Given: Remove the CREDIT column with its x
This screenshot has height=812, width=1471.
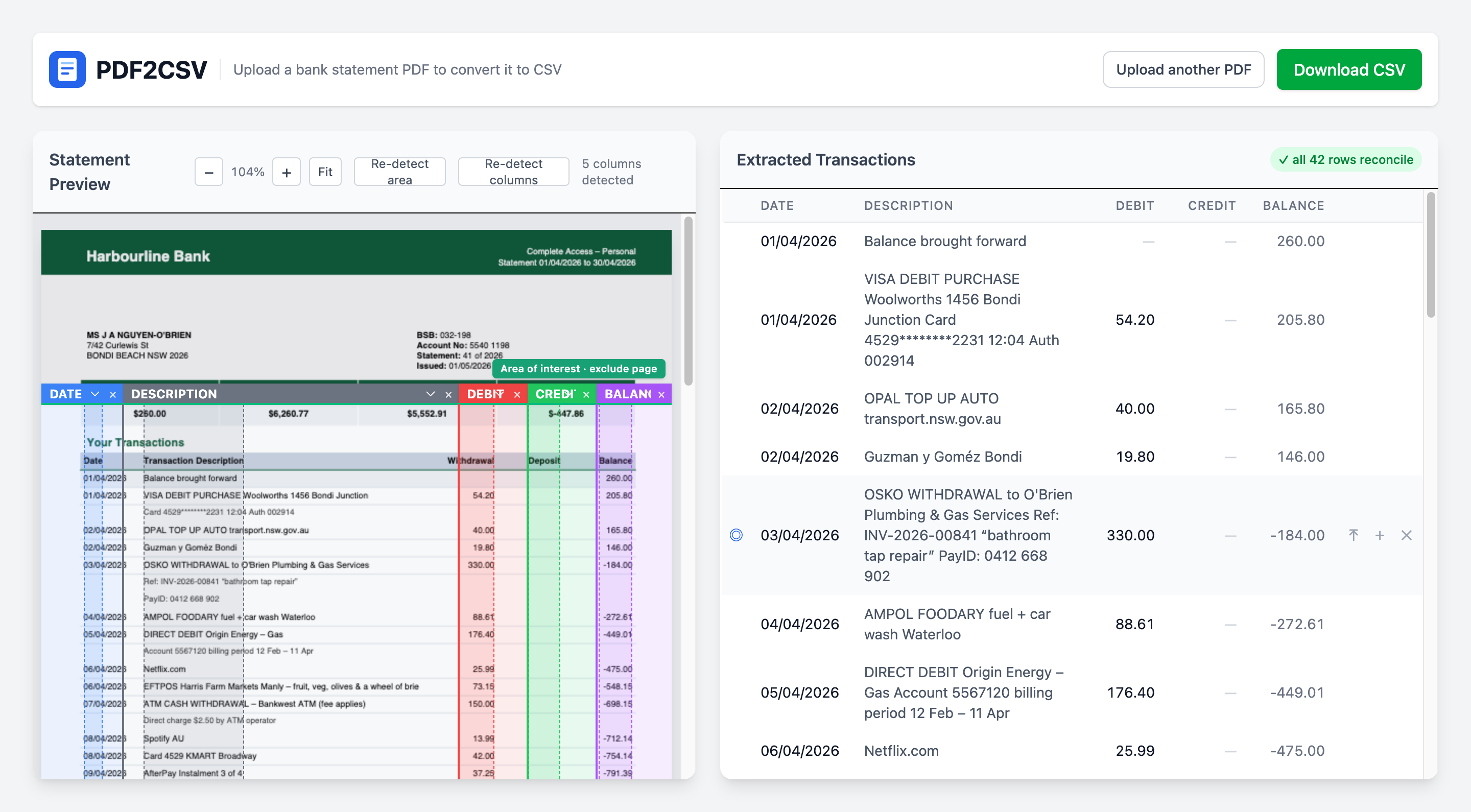Looking at the screenshot, I should (x=586, y=395).
